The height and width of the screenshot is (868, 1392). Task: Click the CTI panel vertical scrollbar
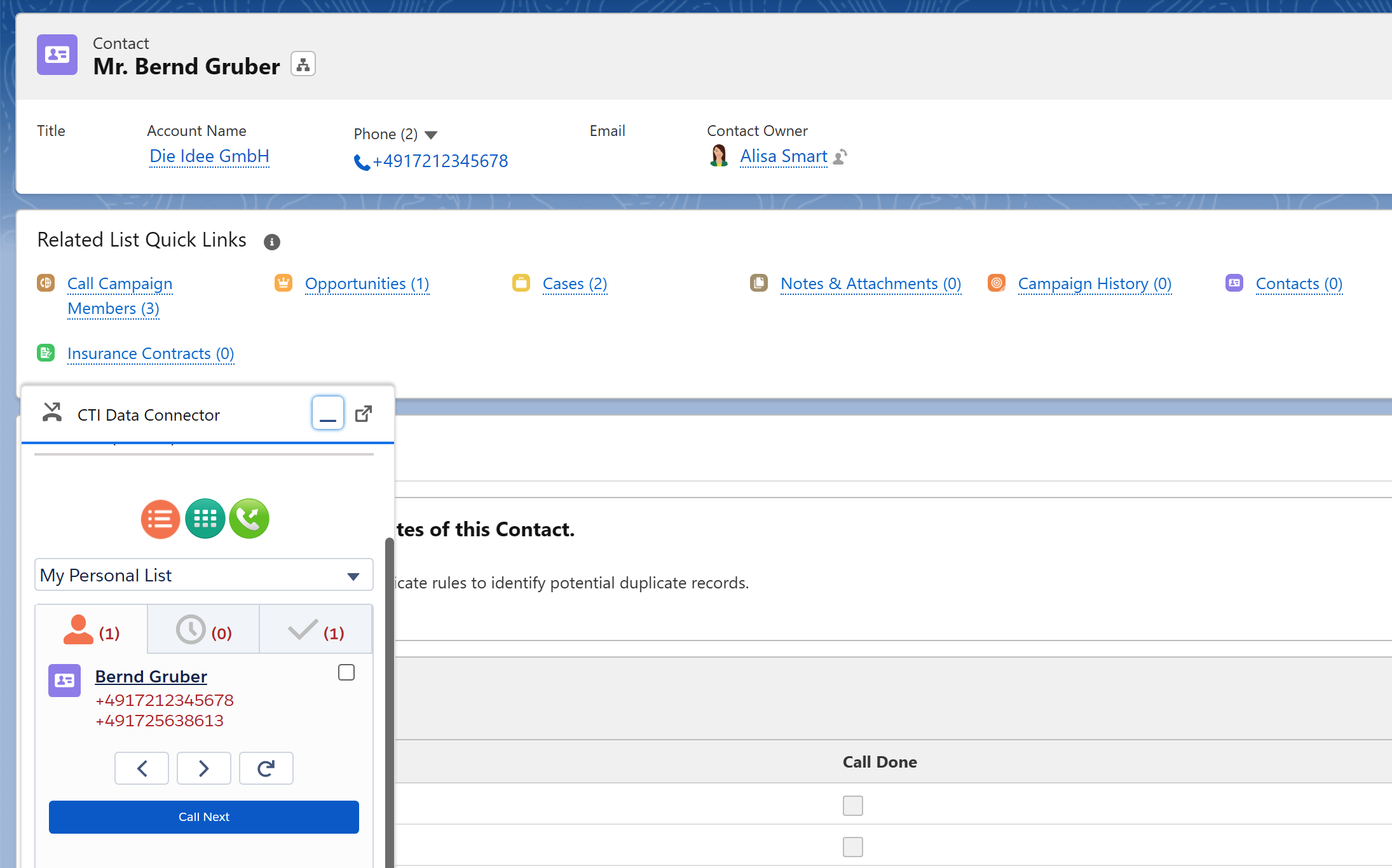click(389, 702)
